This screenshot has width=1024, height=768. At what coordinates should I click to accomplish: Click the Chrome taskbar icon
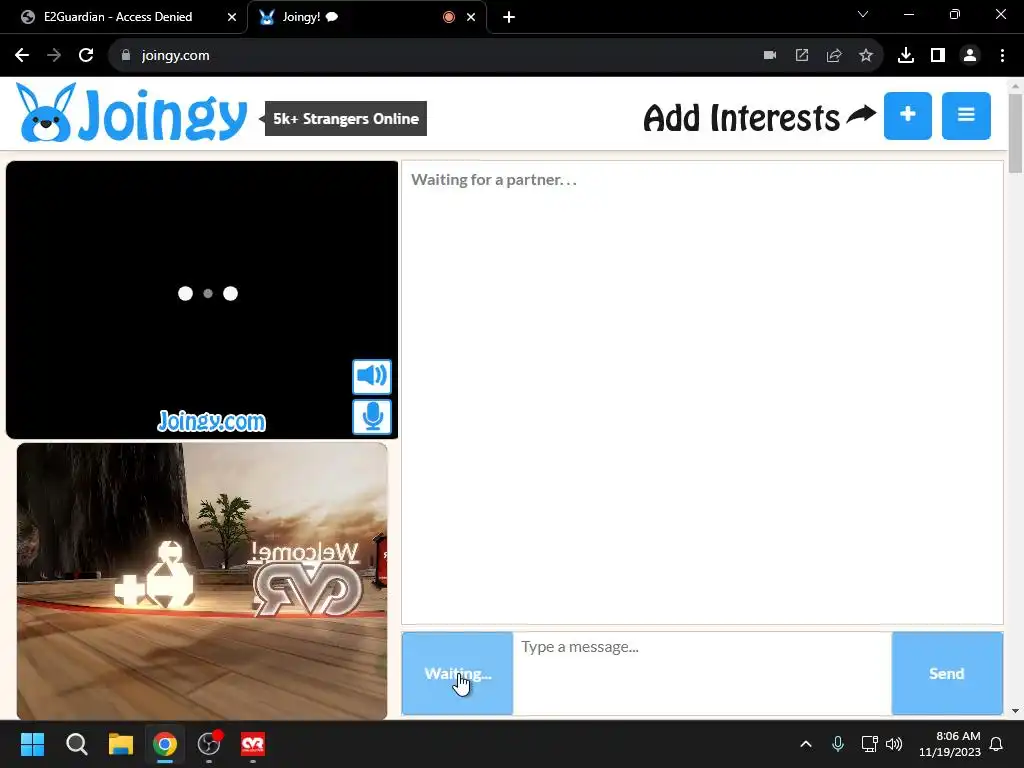coord(165,744)
